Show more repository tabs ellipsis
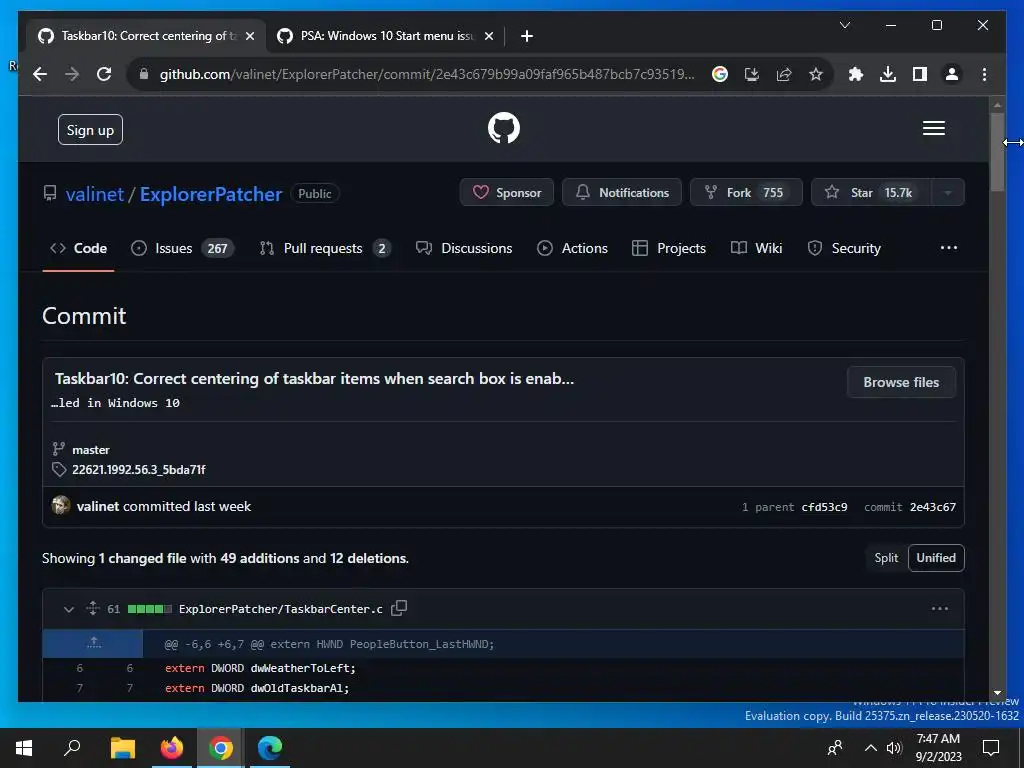Viewport: 1024px width, 768px height. tap(948, 248)
